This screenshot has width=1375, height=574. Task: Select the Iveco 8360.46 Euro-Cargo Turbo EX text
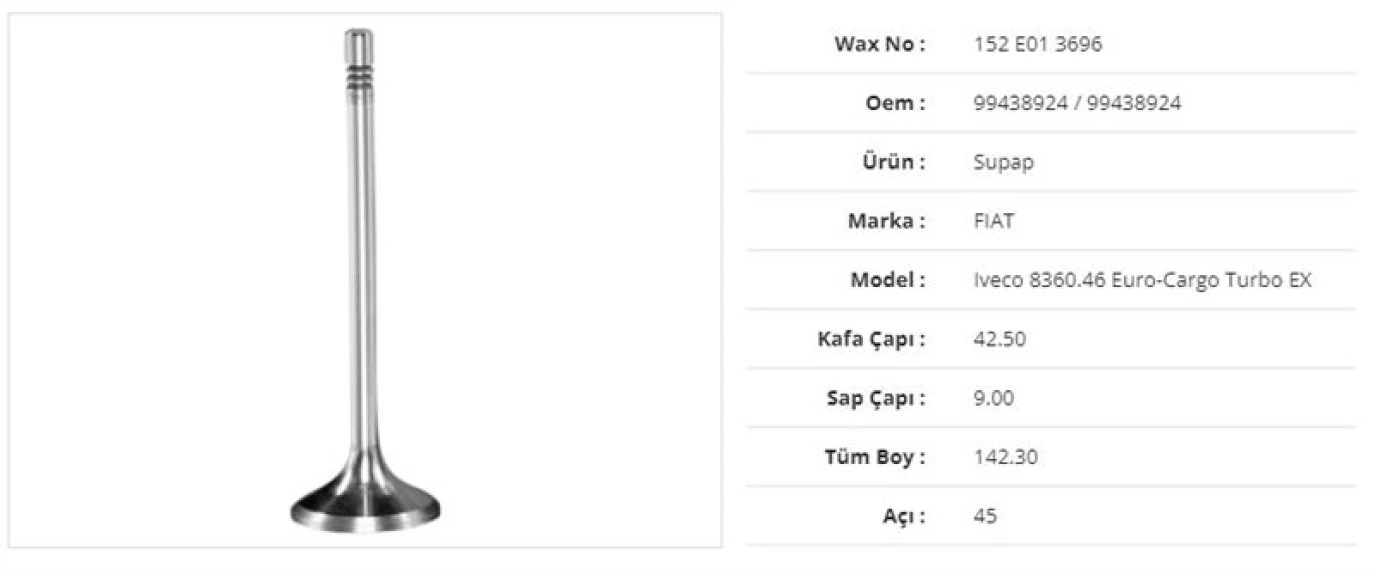1142,280
